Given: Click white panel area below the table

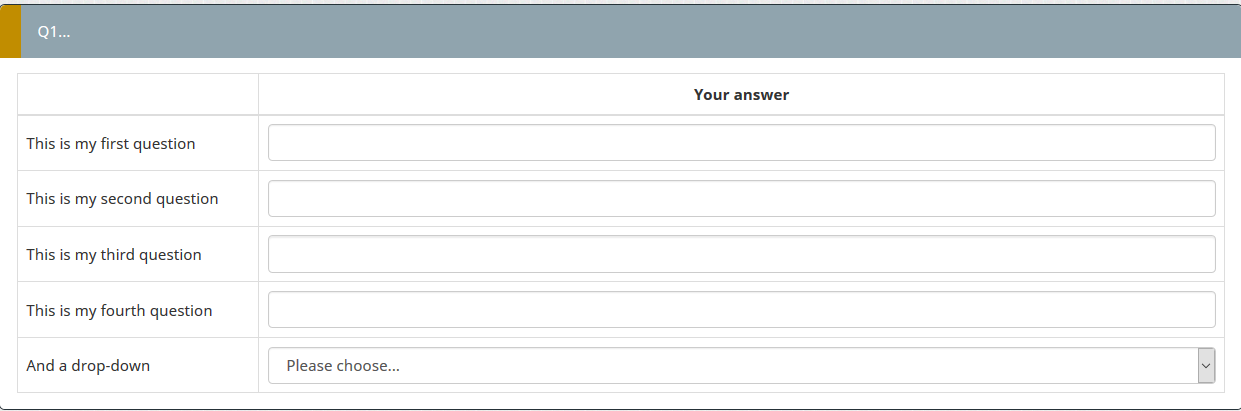Looking at the screenshot, I should point(620,401).
